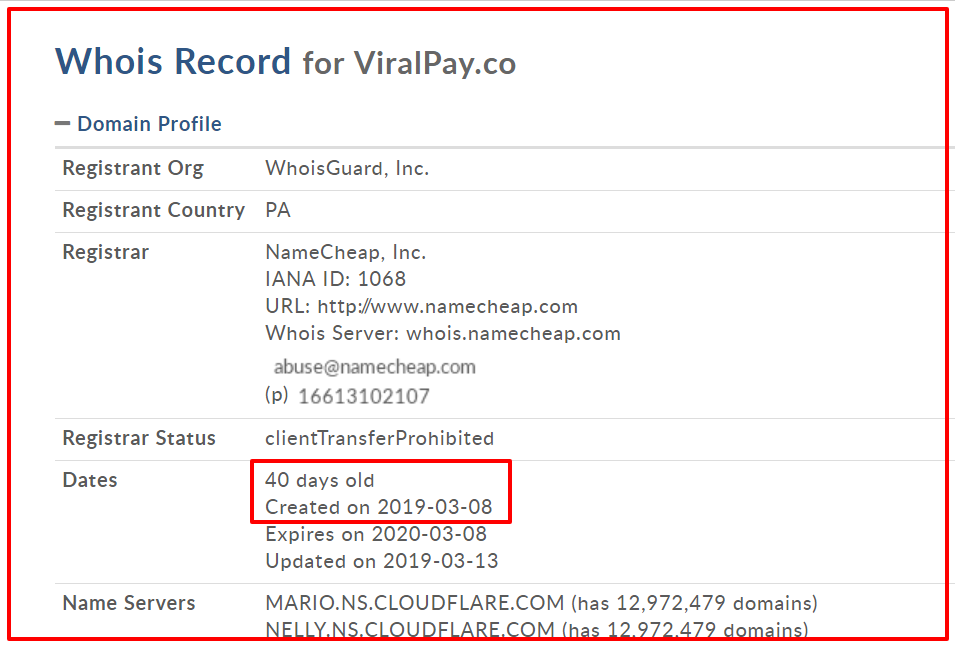Click the Registrar row label
Viewport: 955px width, 646px height.
point(105,252)
